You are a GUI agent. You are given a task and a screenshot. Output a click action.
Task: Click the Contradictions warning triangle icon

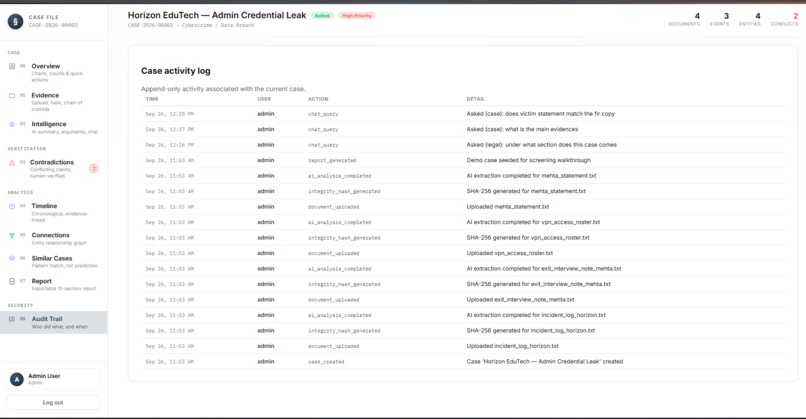click(12, 162)
